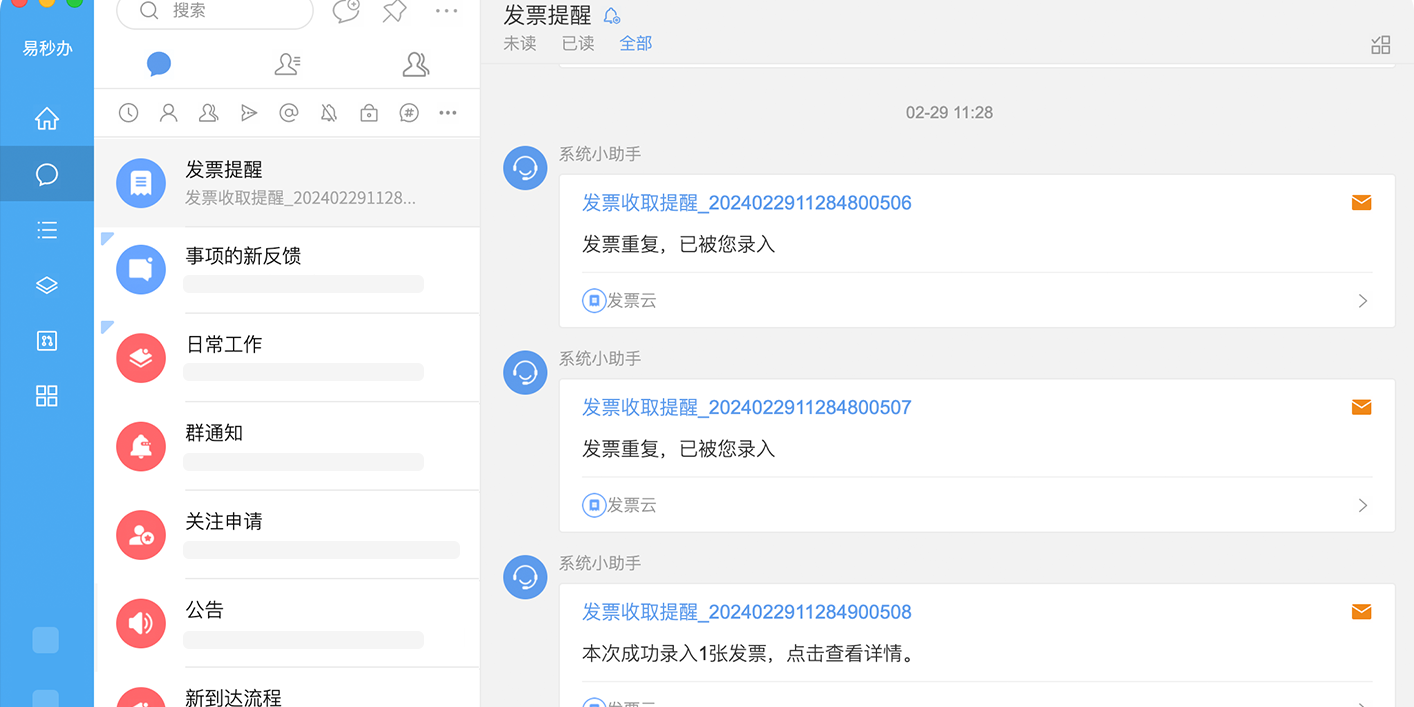Open the apps grid icon in sidebar
The height and width of the screenshot is (707, 1414).
point(47,396)
